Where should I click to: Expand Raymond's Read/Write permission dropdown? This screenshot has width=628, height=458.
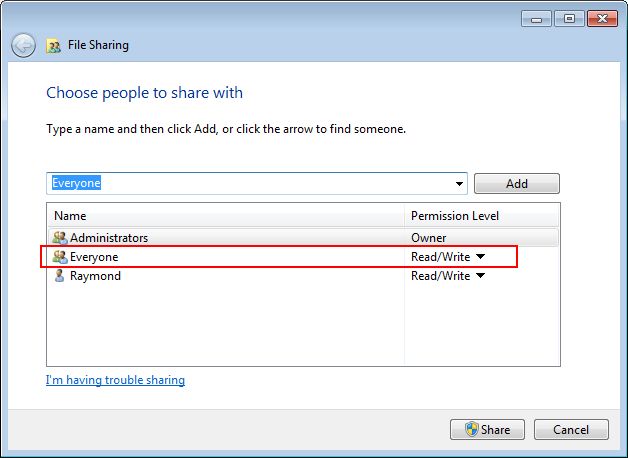(481, 275)
